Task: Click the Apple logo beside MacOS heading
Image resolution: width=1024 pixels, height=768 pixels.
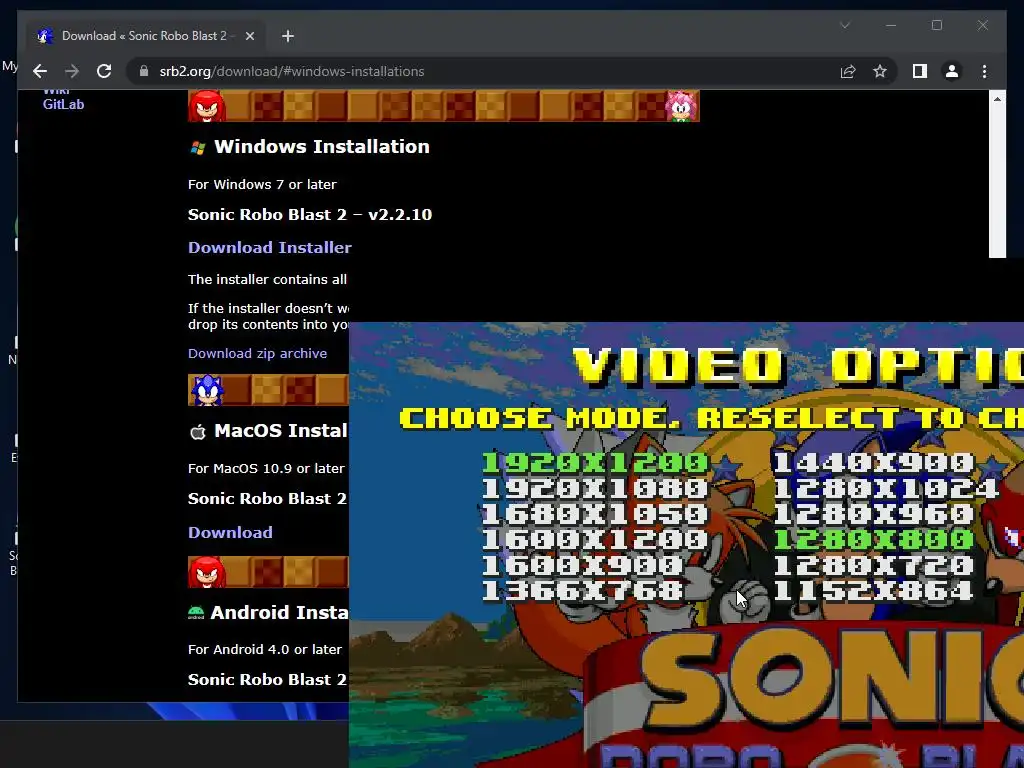Action: (x=197, y=432)
